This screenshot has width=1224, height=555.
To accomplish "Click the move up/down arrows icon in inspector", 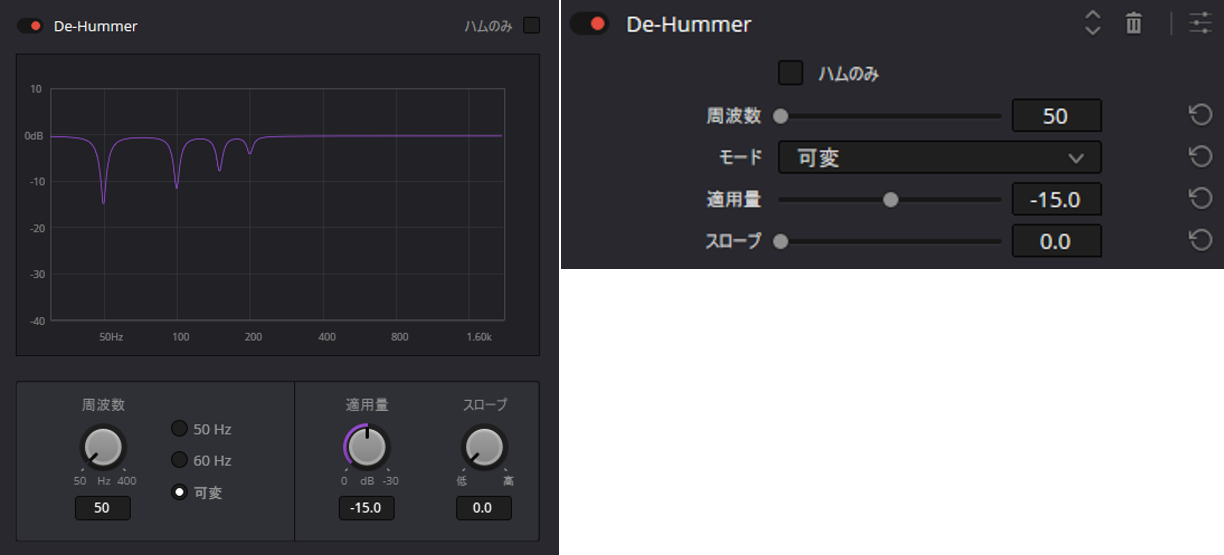I will click(1093, 24).
